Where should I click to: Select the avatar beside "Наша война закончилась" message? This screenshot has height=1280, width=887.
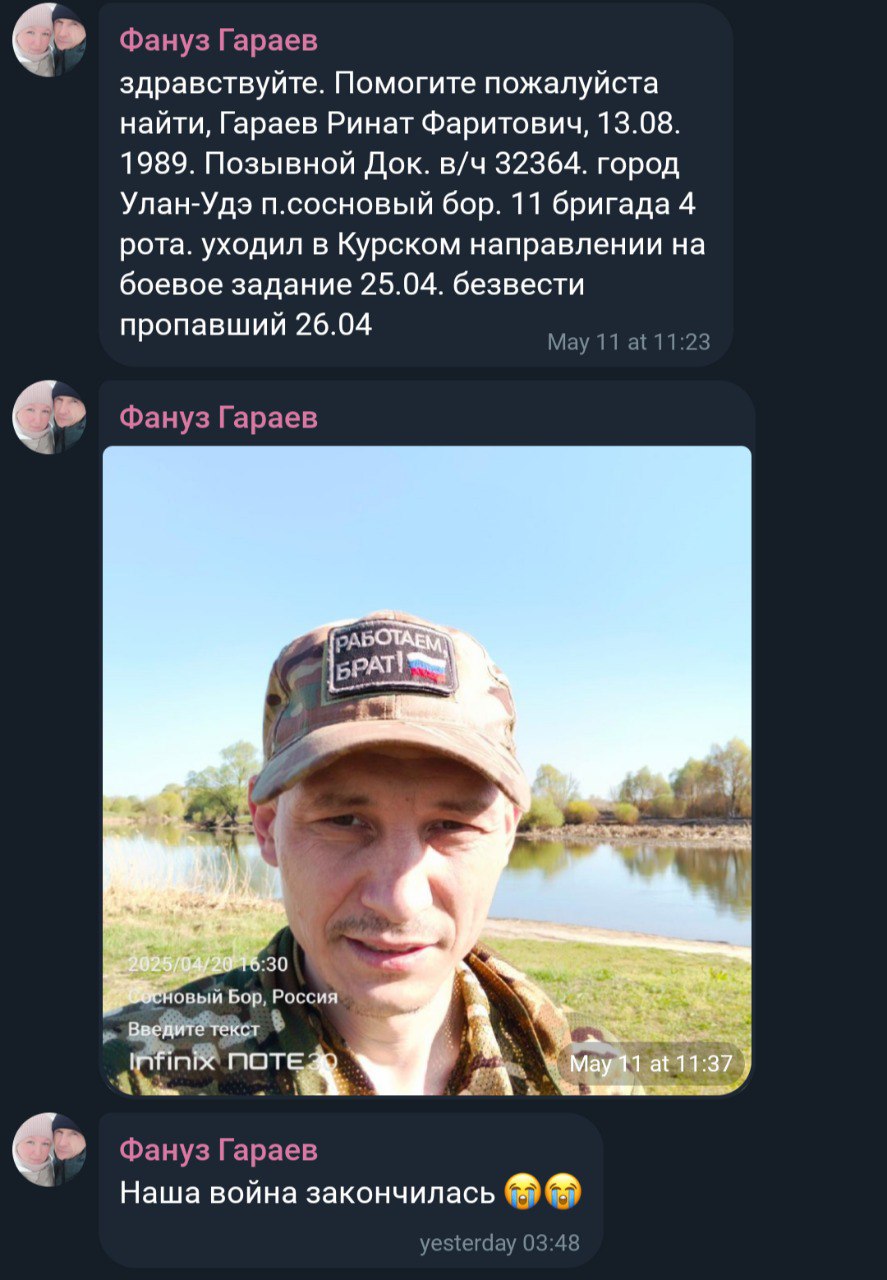49,1150
